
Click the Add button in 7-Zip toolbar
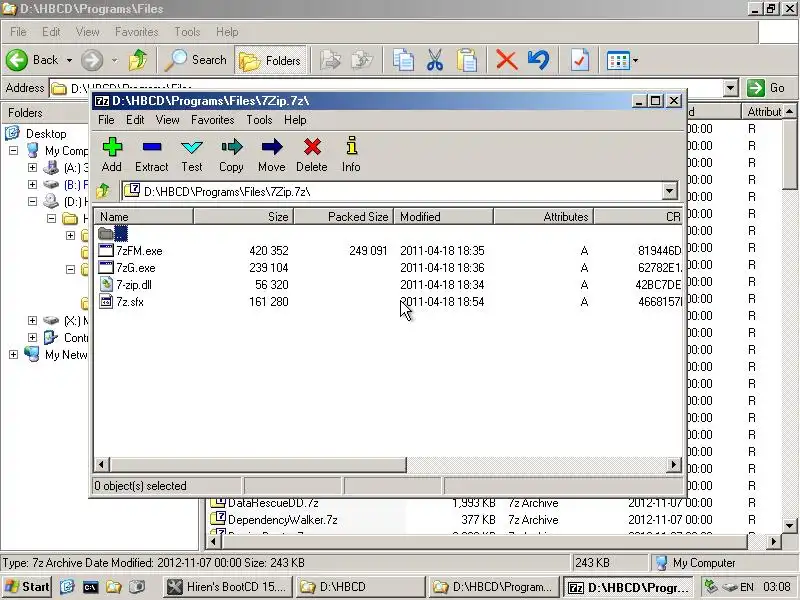112,155
